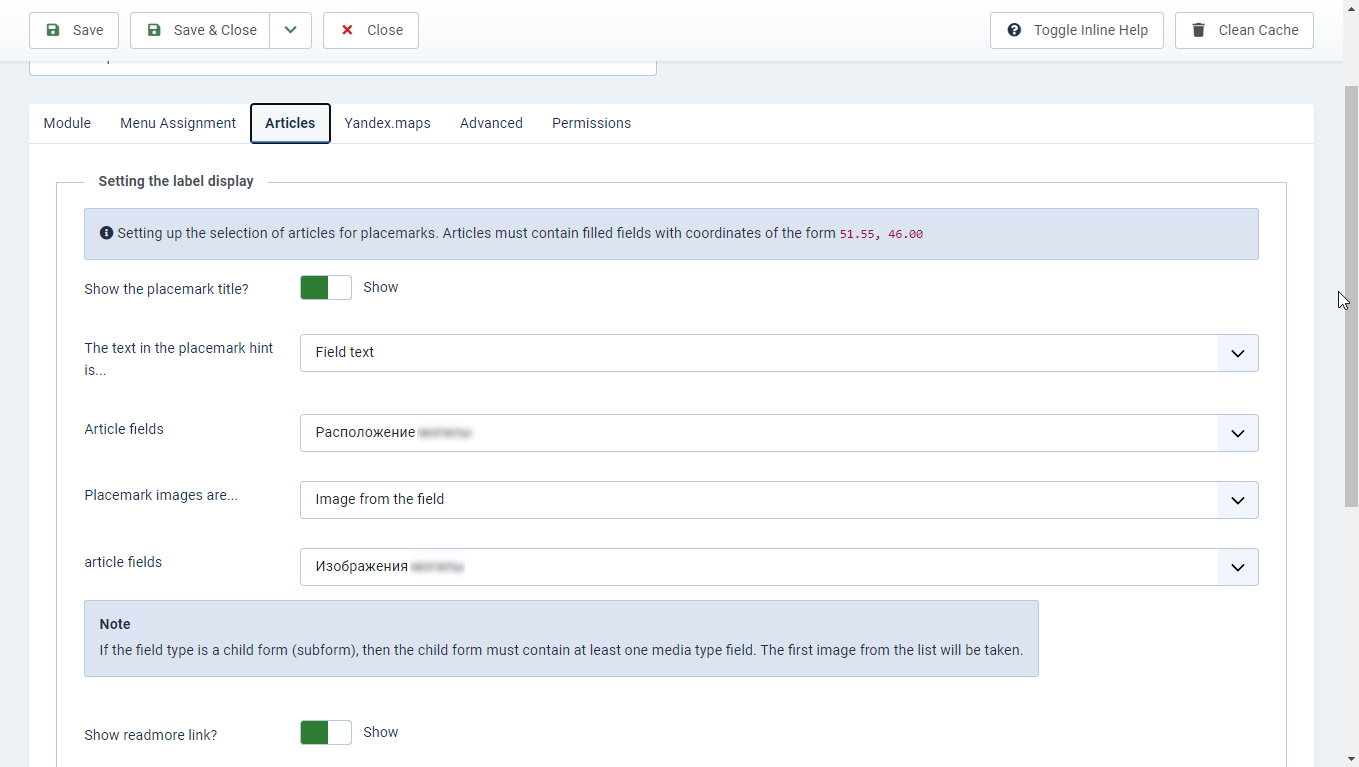
Task: Disable the Show readmore link switch
Action: pos(326,733)
